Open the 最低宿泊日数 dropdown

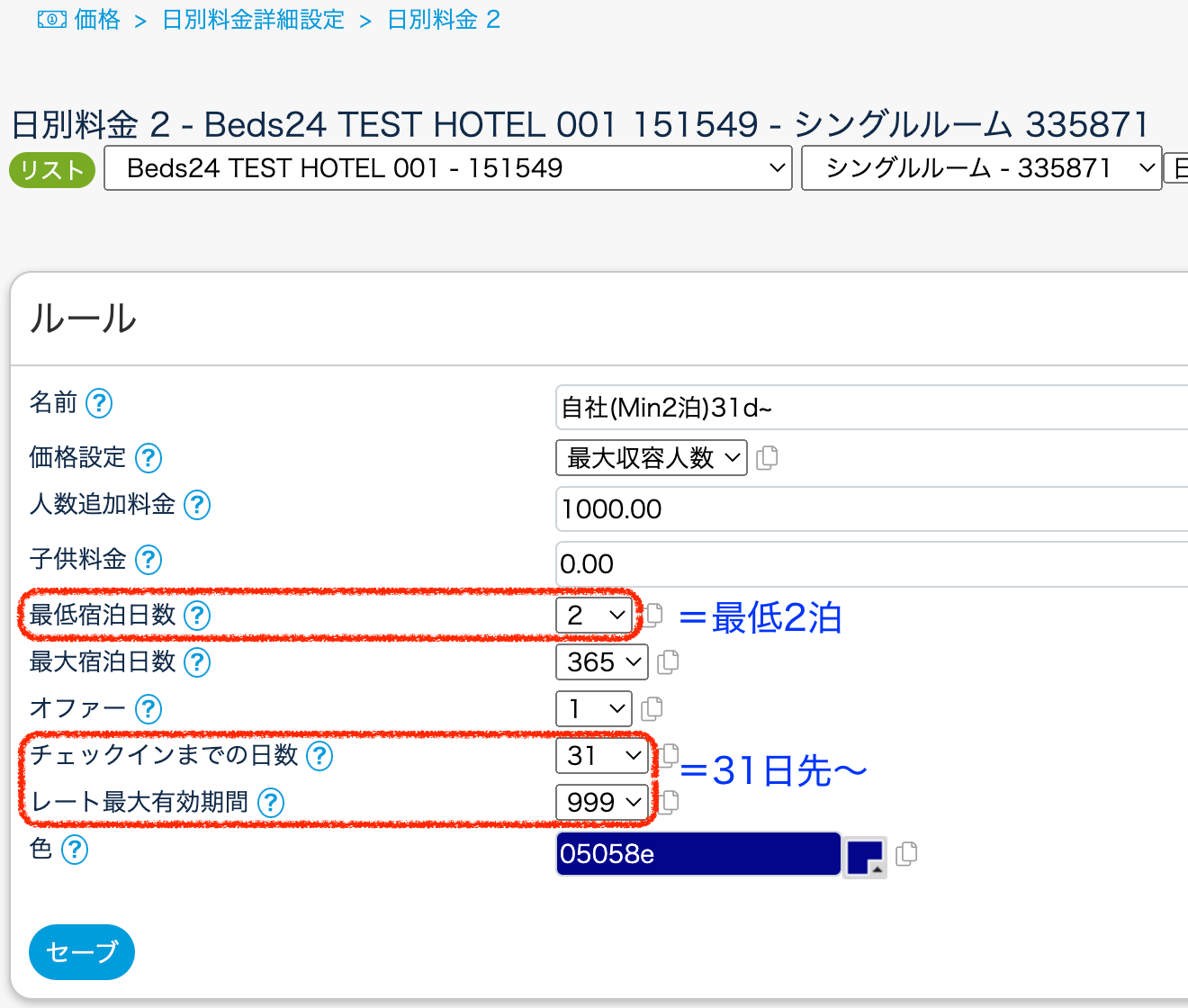[595, 616]
